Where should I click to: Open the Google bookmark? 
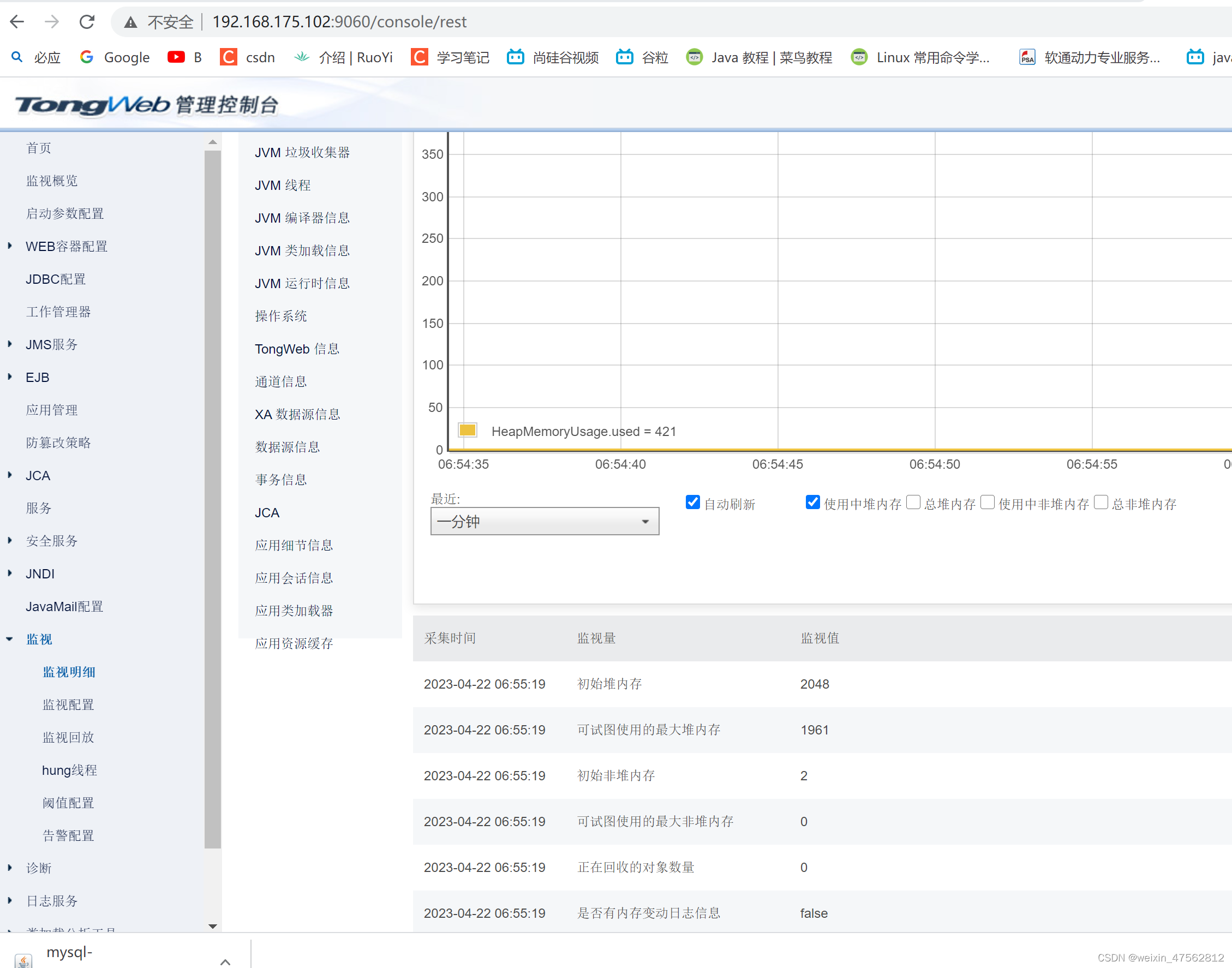coord(115,57)
